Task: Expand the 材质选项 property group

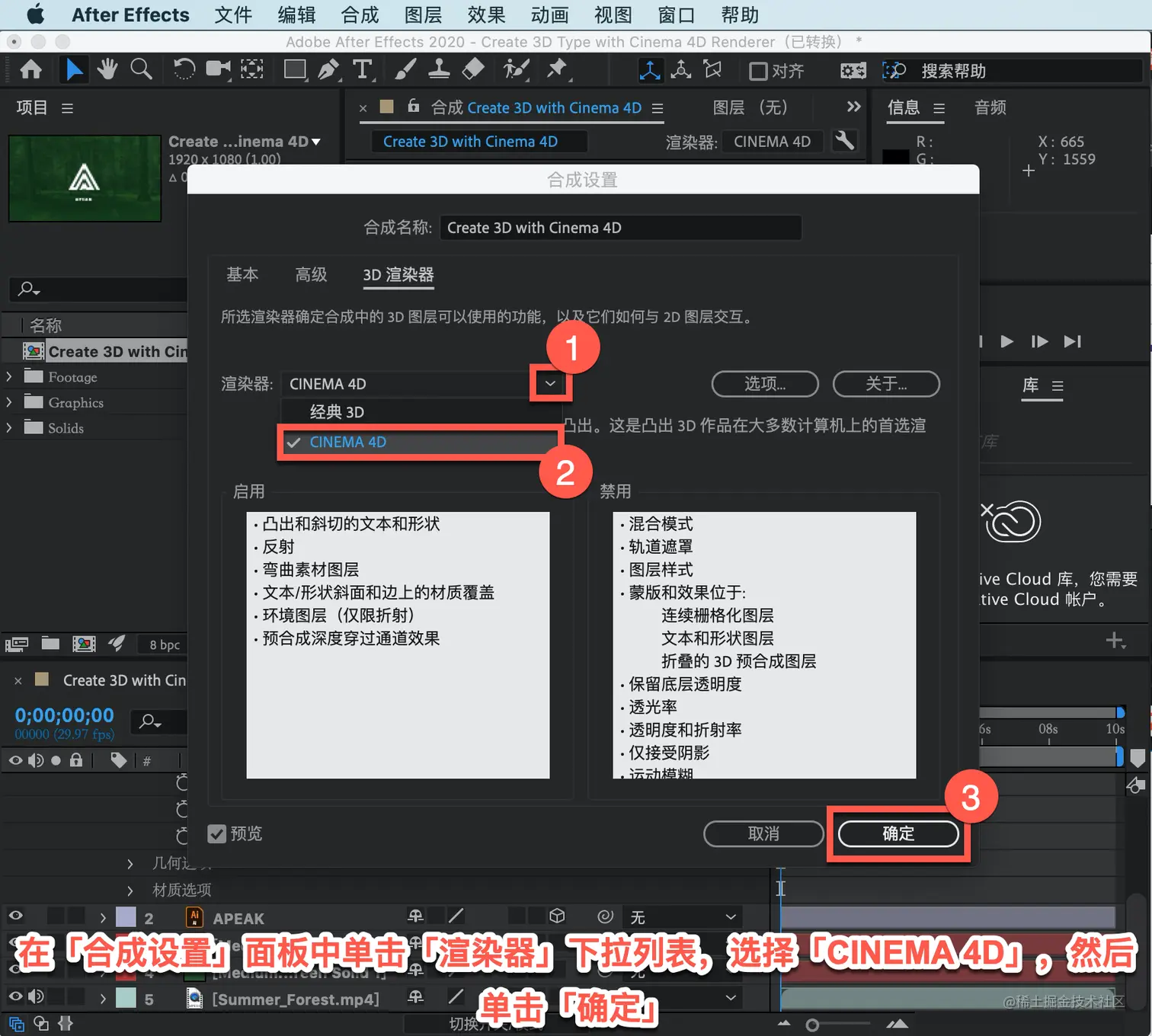Action: tap(130, 890)
